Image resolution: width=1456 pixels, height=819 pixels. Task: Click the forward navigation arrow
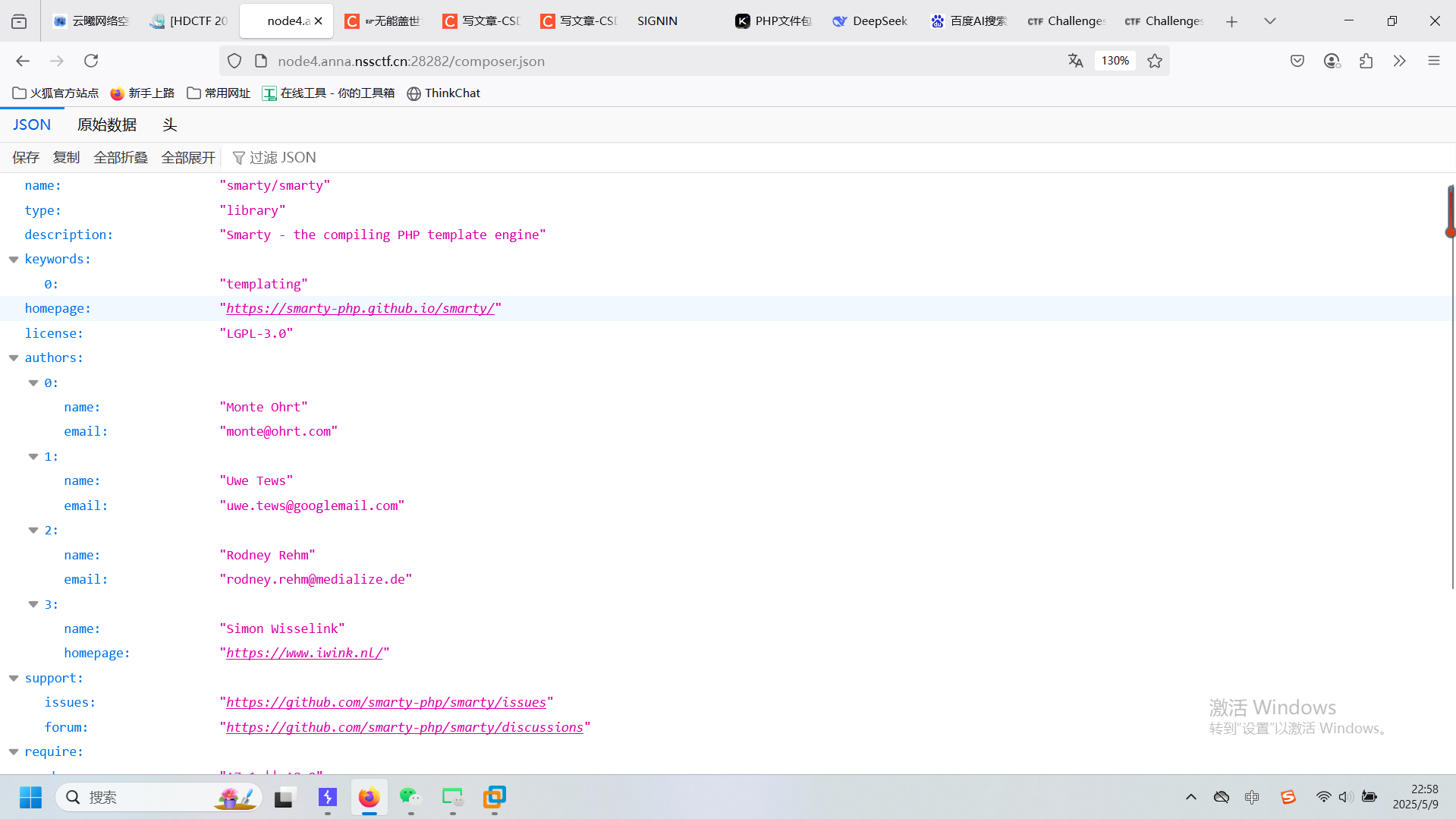click(x=57, y=61)
